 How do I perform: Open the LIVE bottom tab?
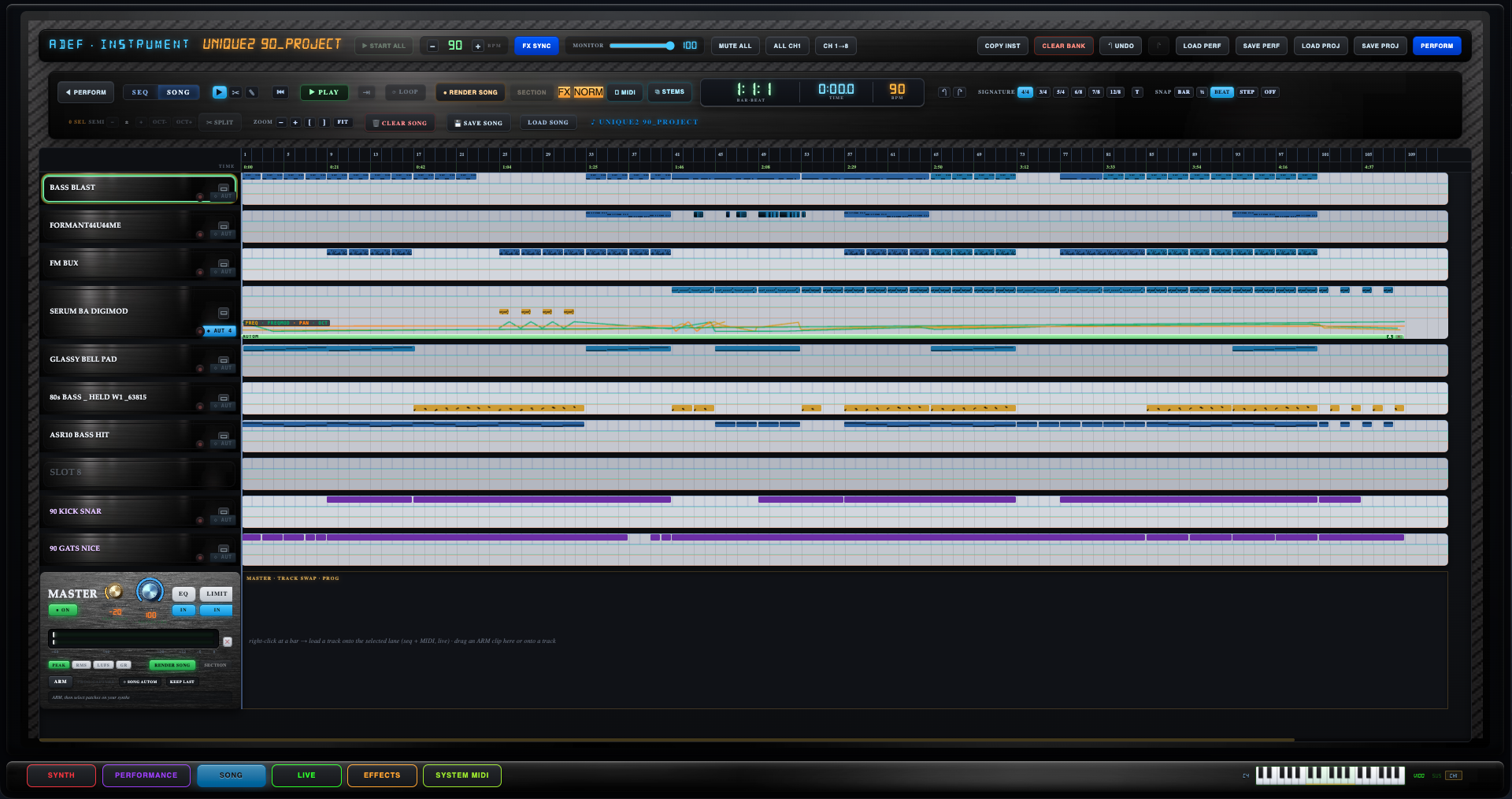(306, 775)
